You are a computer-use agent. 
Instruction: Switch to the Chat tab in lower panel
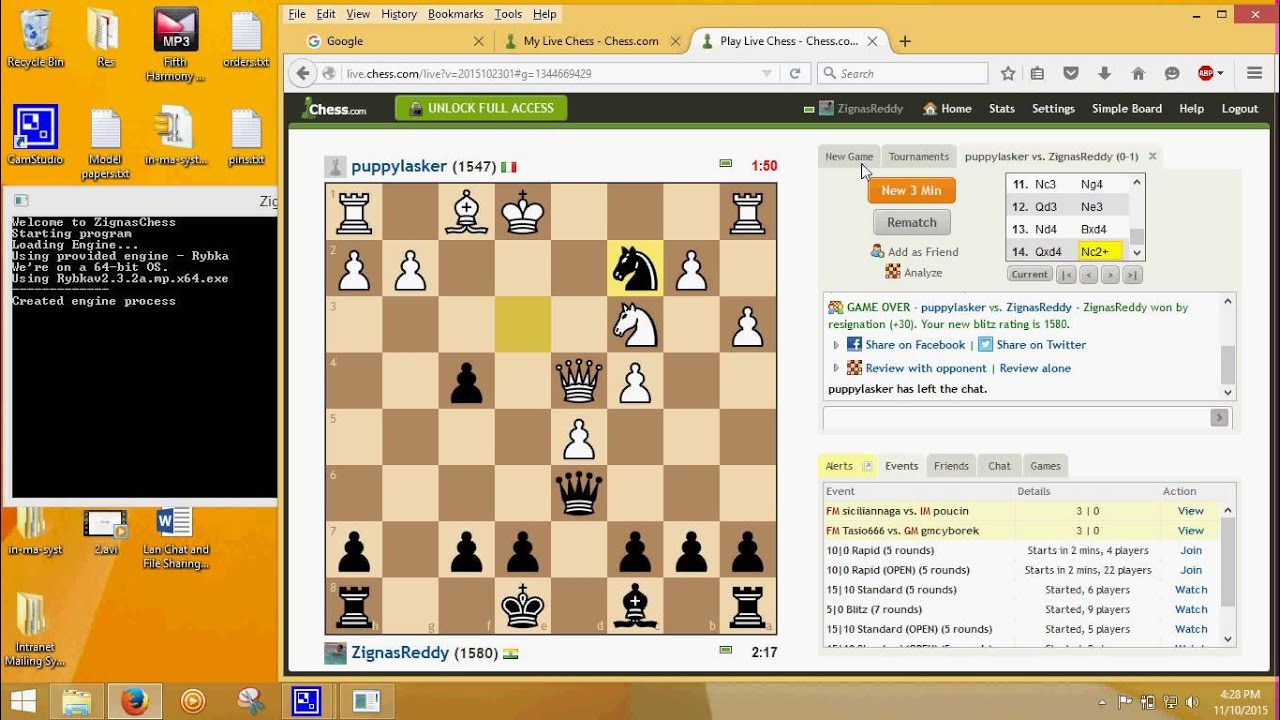999,466
